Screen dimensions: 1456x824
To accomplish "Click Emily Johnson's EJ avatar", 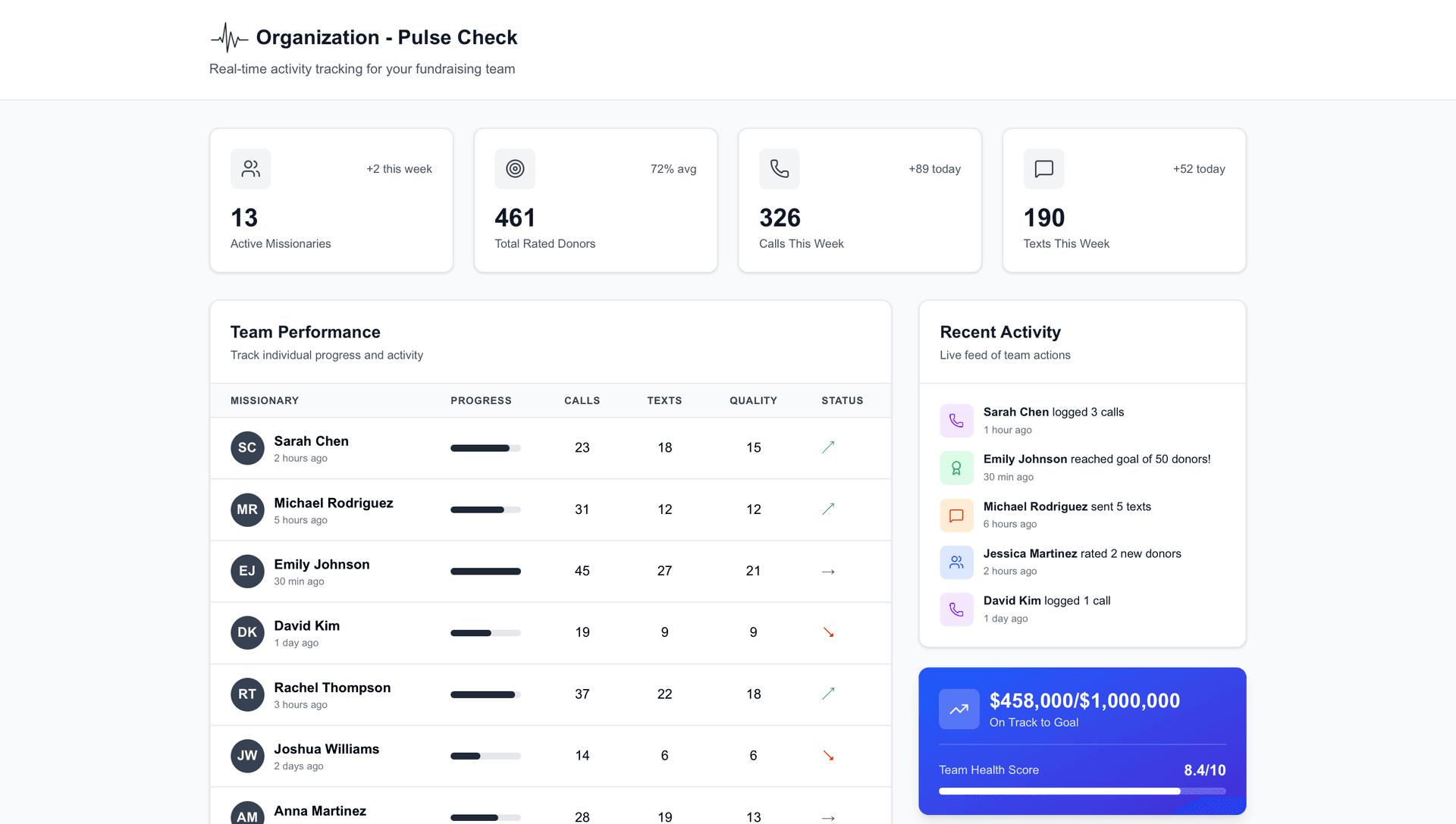I will 247,571.
